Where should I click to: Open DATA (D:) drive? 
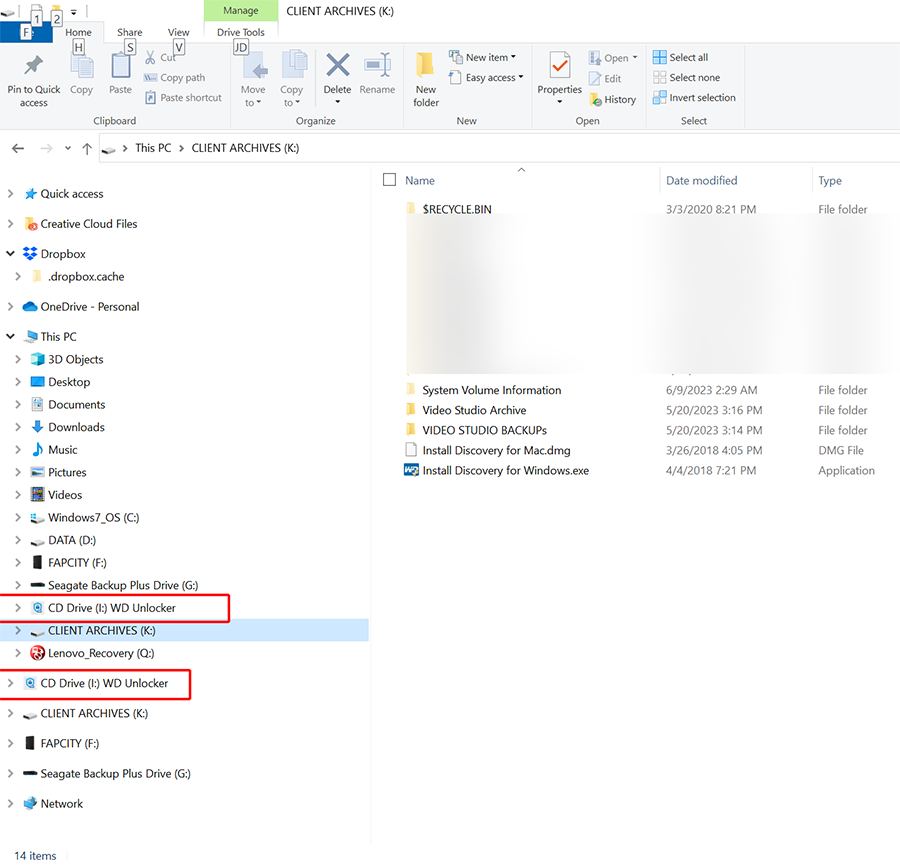click(x=72, y=540)
